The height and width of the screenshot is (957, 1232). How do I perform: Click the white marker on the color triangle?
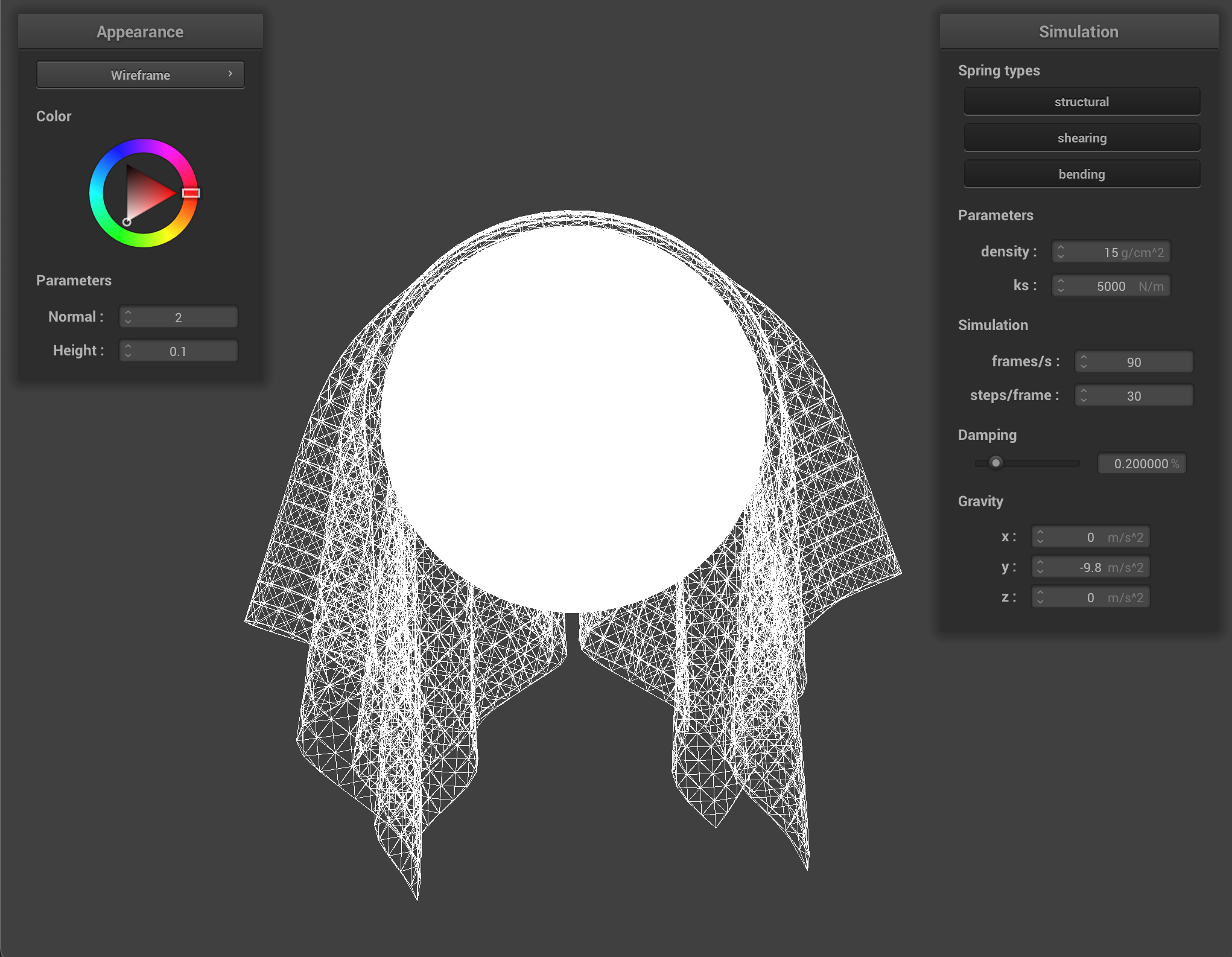pos(127,222)
